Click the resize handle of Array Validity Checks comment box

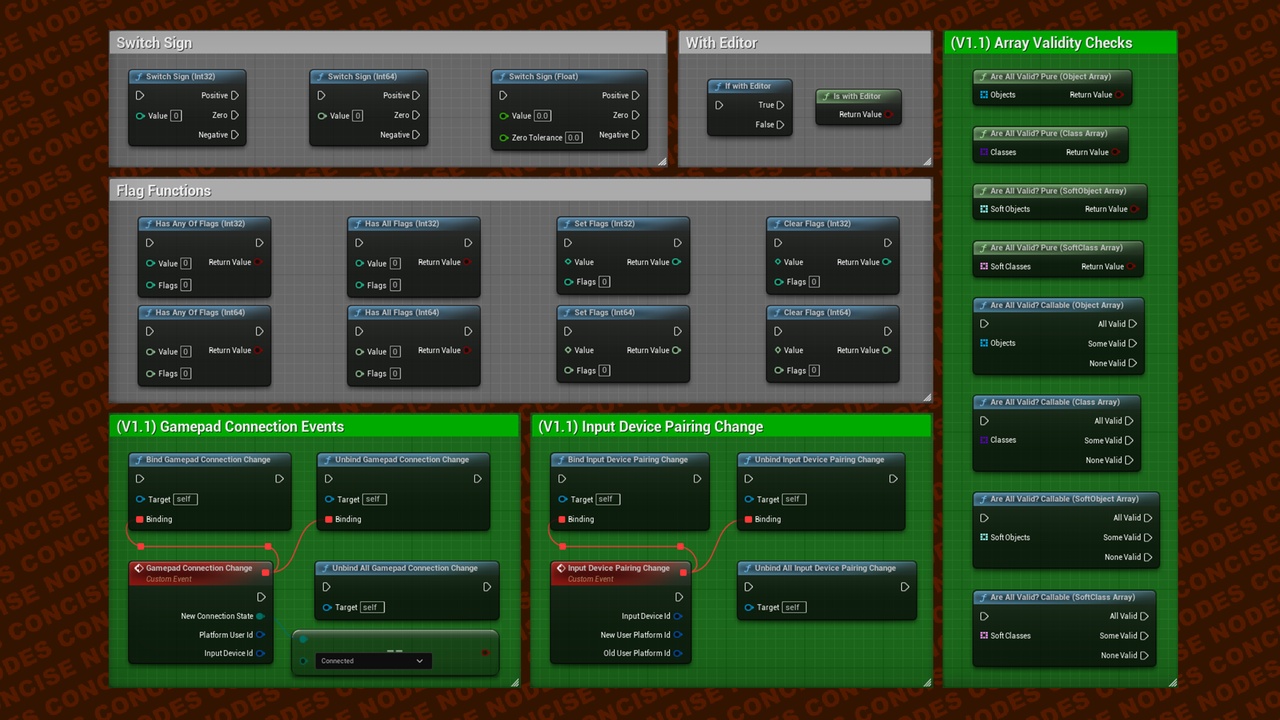1173,682
